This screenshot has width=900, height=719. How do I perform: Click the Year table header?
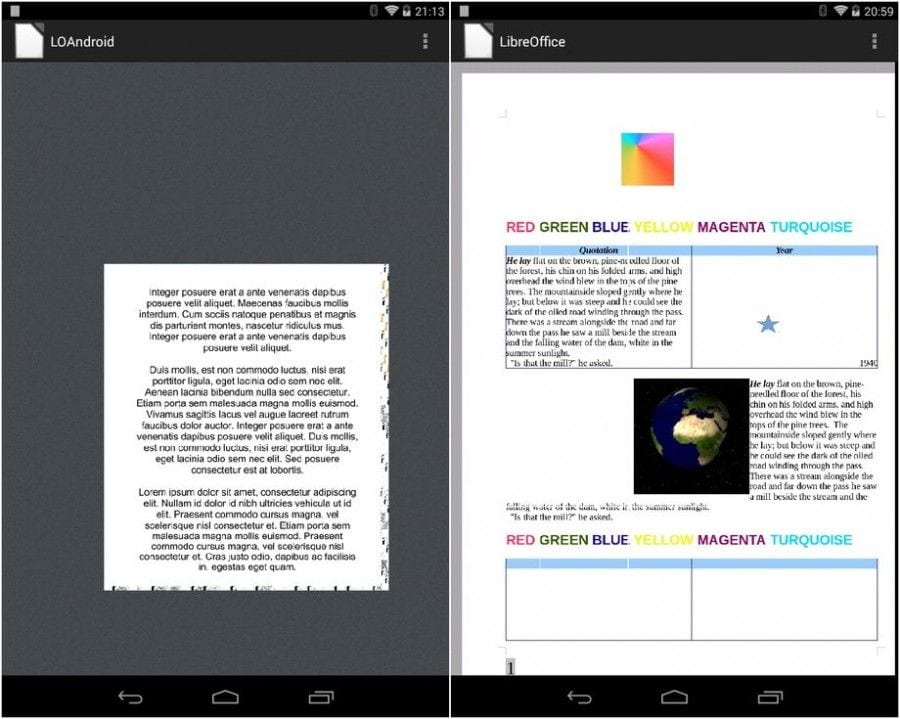pos(785,250)
